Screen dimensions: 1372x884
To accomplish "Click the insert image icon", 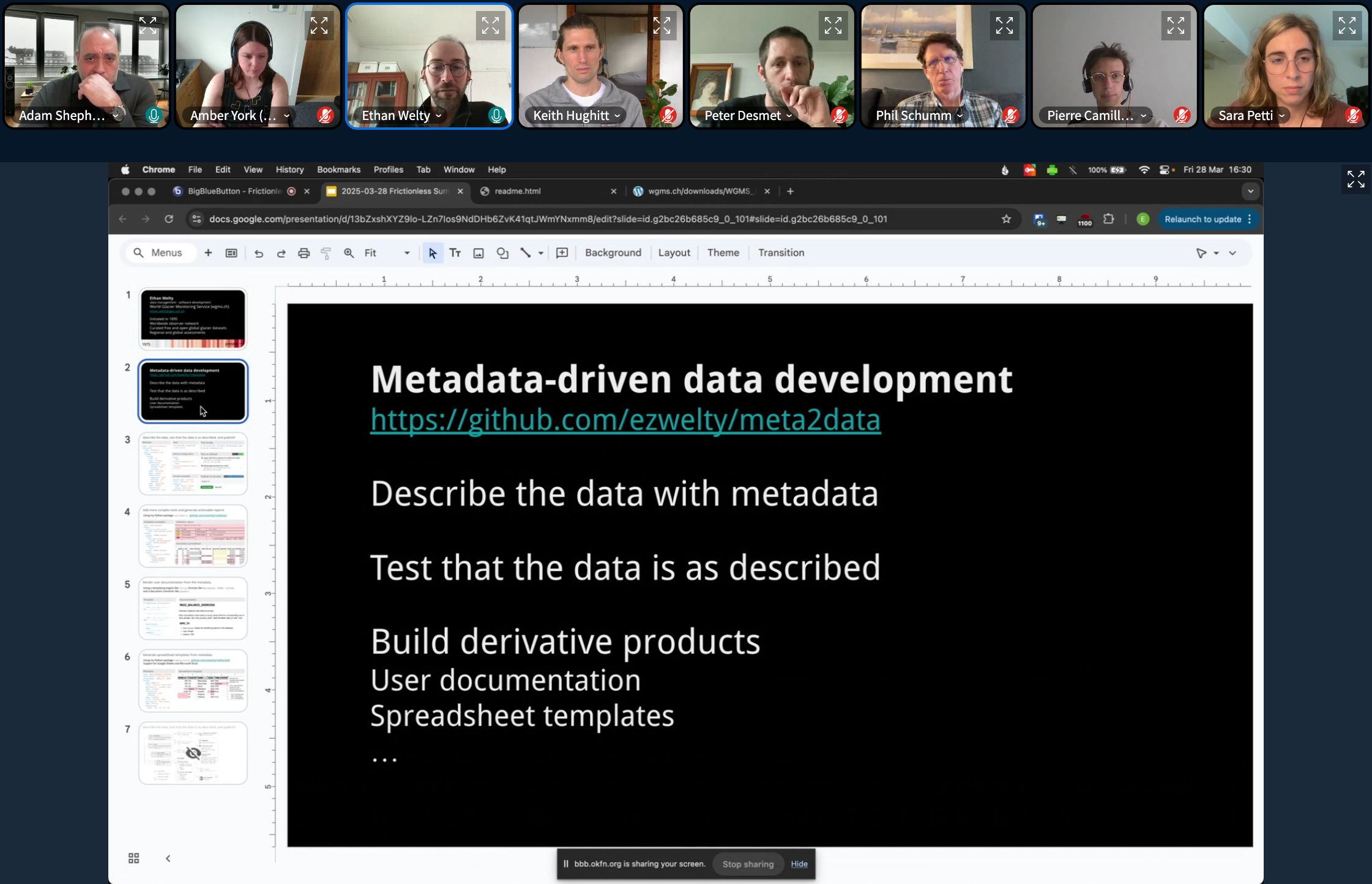I will tap(479, 253).
